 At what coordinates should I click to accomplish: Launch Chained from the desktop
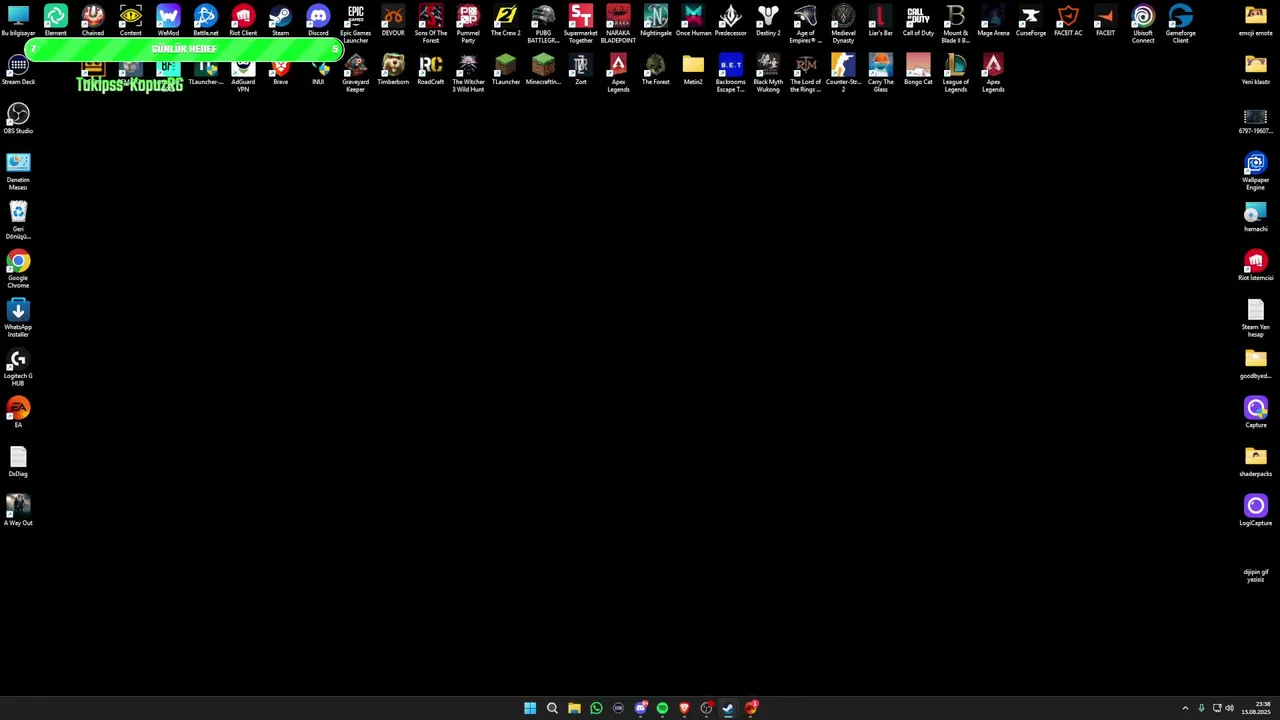(93, 21)
